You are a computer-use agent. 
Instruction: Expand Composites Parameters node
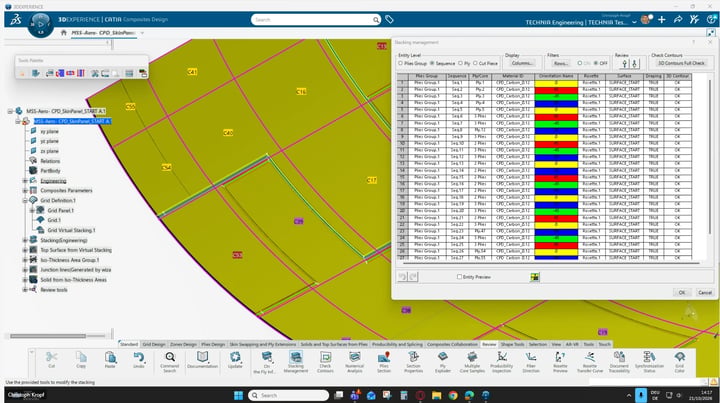point(25,190)
